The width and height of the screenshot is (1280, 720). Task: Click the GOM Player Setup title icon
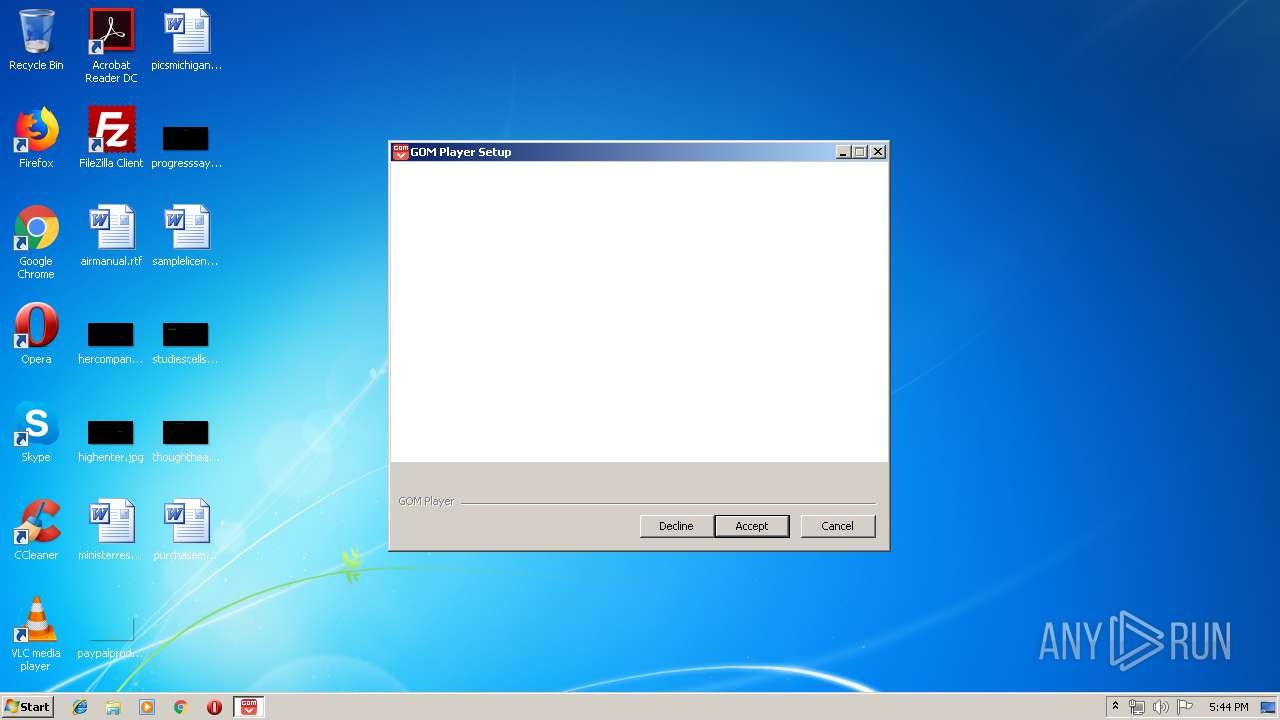(x=400, y=152)
